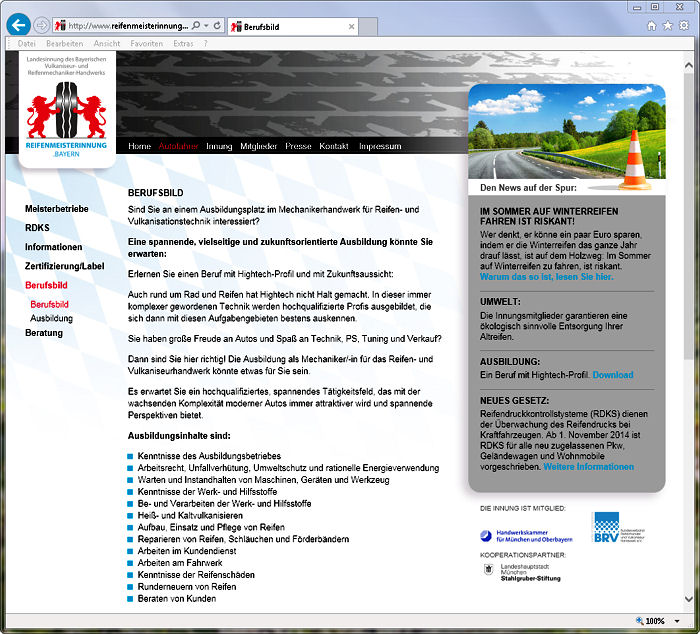Viewport: 700px width, 634px height.
Task: Open the Extras menu
Action: pos(183,44)
